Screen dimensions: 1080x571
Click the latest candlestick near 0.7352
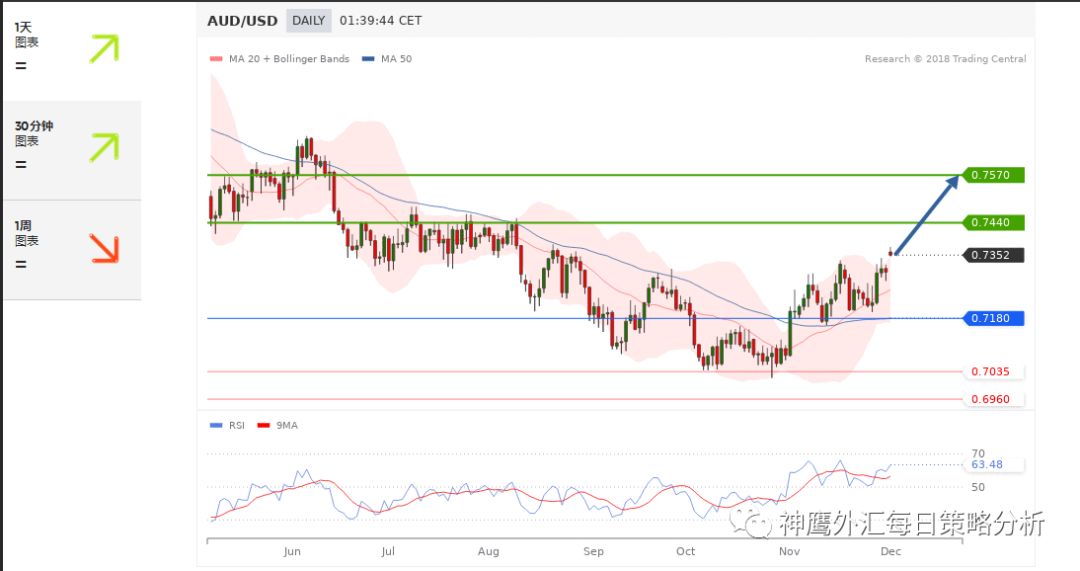click(x=891, y=253)
